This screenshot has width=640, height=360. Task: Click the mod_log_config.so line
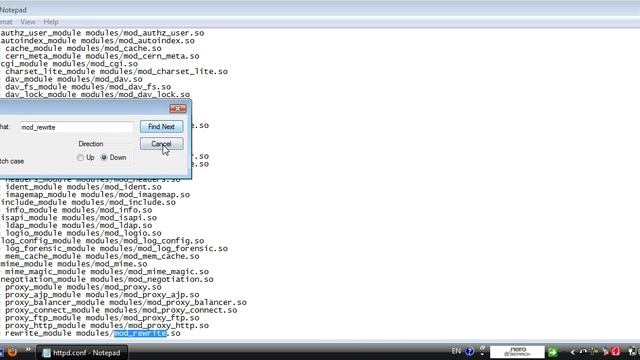click(x=102, y=241)
